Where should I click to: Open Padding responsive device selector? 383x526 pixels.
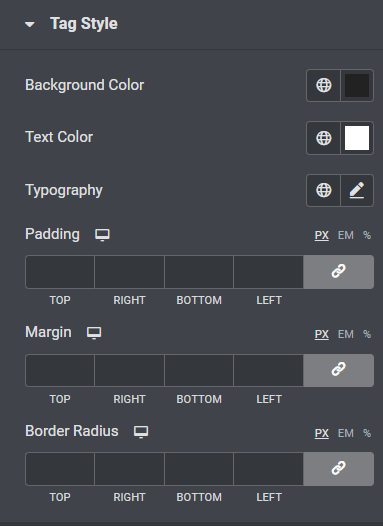pos(102,235)
